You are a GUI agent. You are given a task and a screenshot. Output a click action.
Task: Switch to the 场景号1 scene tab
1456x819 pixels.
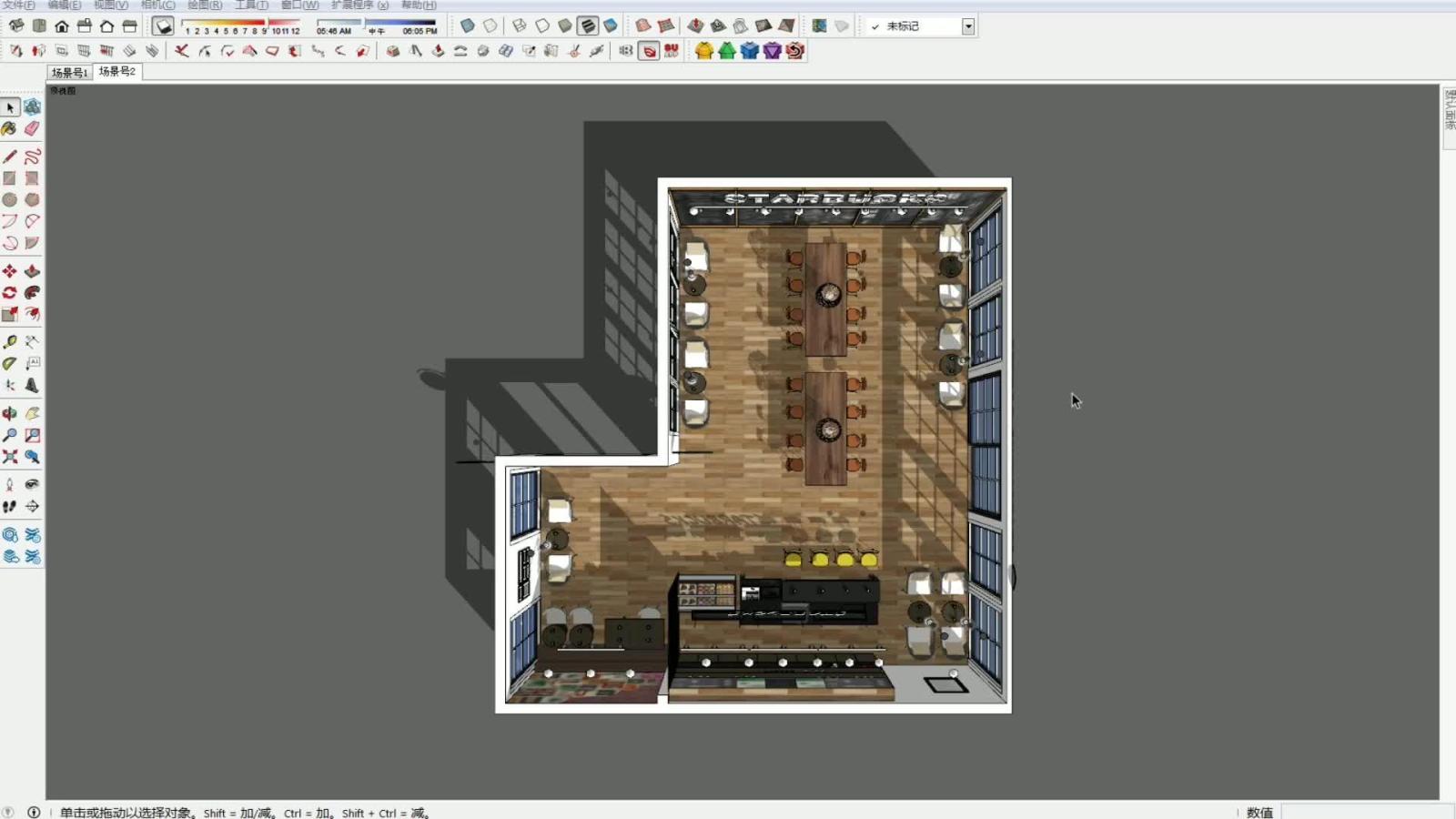69,72
